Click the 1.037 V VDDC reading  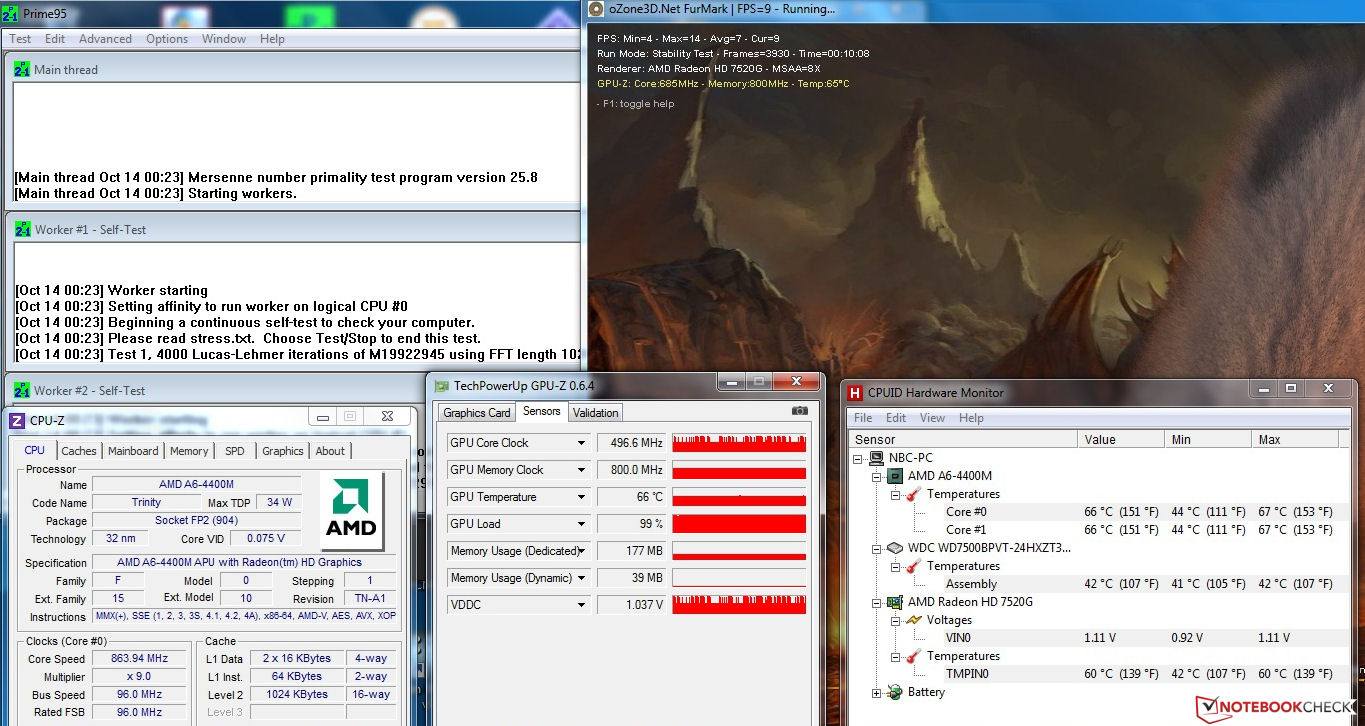click(x=631, y=605)
